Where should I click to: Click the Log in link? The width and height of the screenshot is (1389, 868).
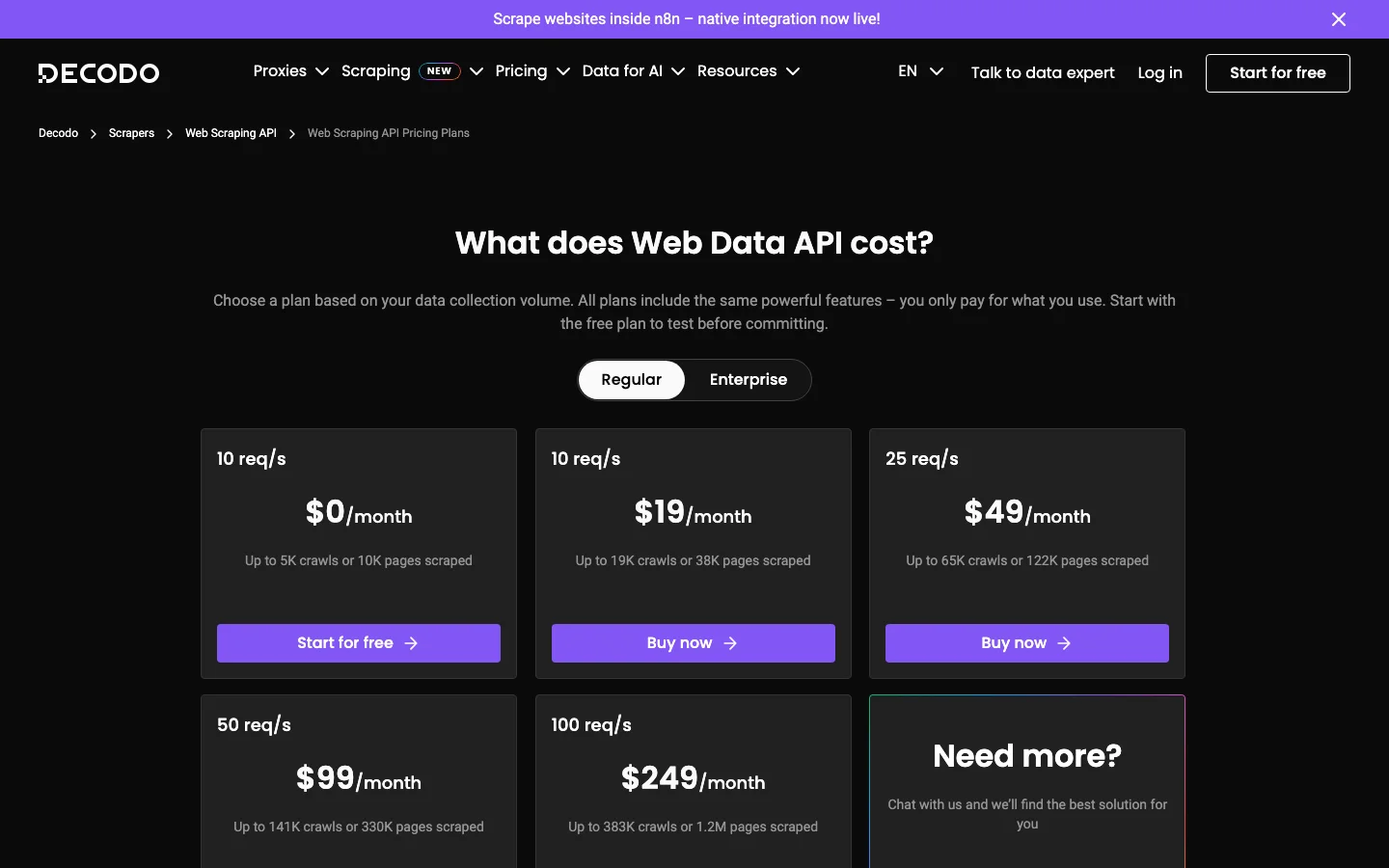point(1160,73)
